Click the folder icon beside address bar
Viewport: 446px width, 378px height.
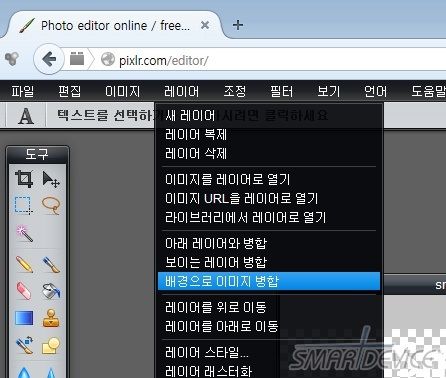pos(77,59)
